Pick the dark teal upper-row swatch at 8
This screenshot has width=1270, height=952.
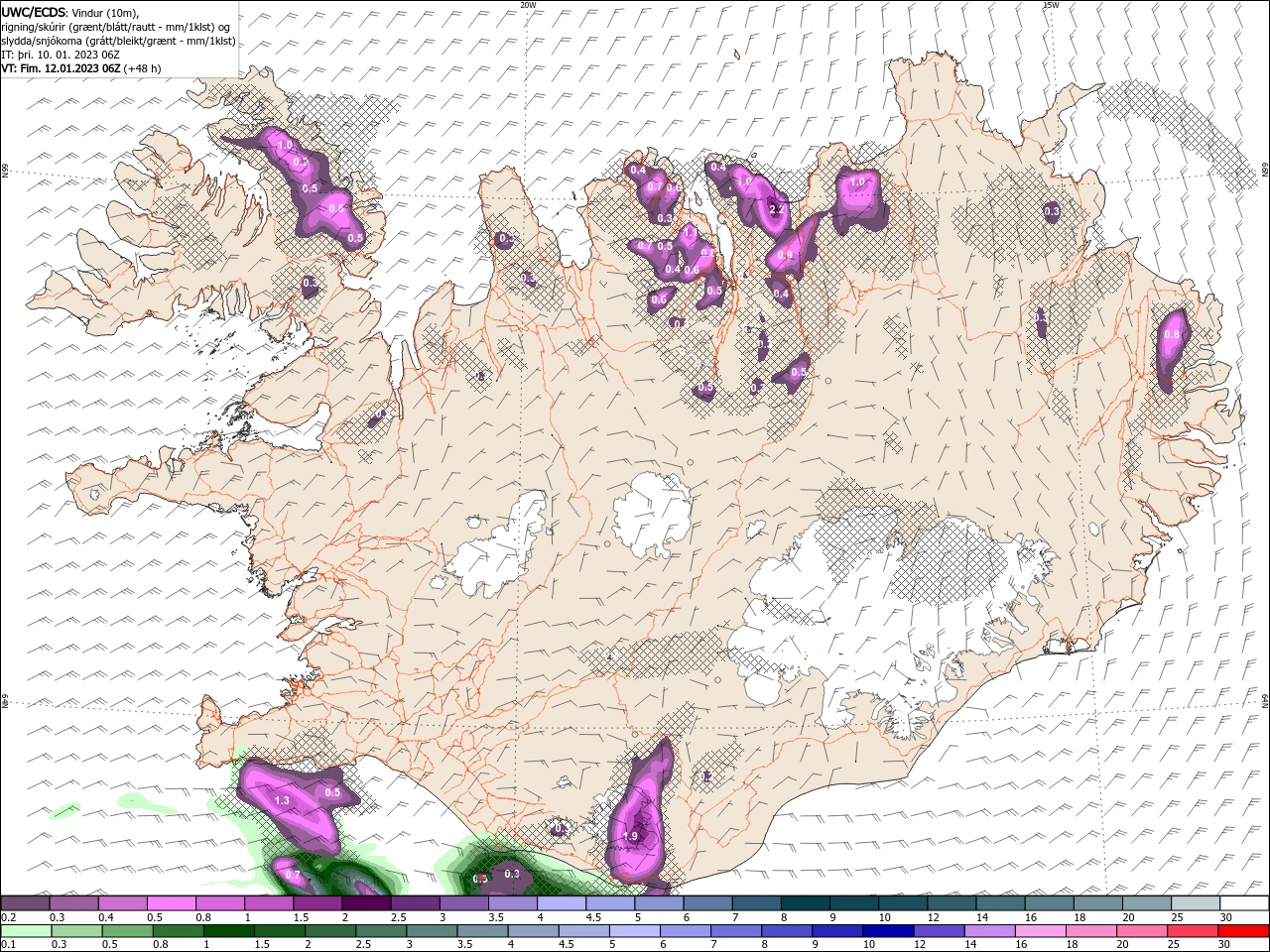coord(804,903)
